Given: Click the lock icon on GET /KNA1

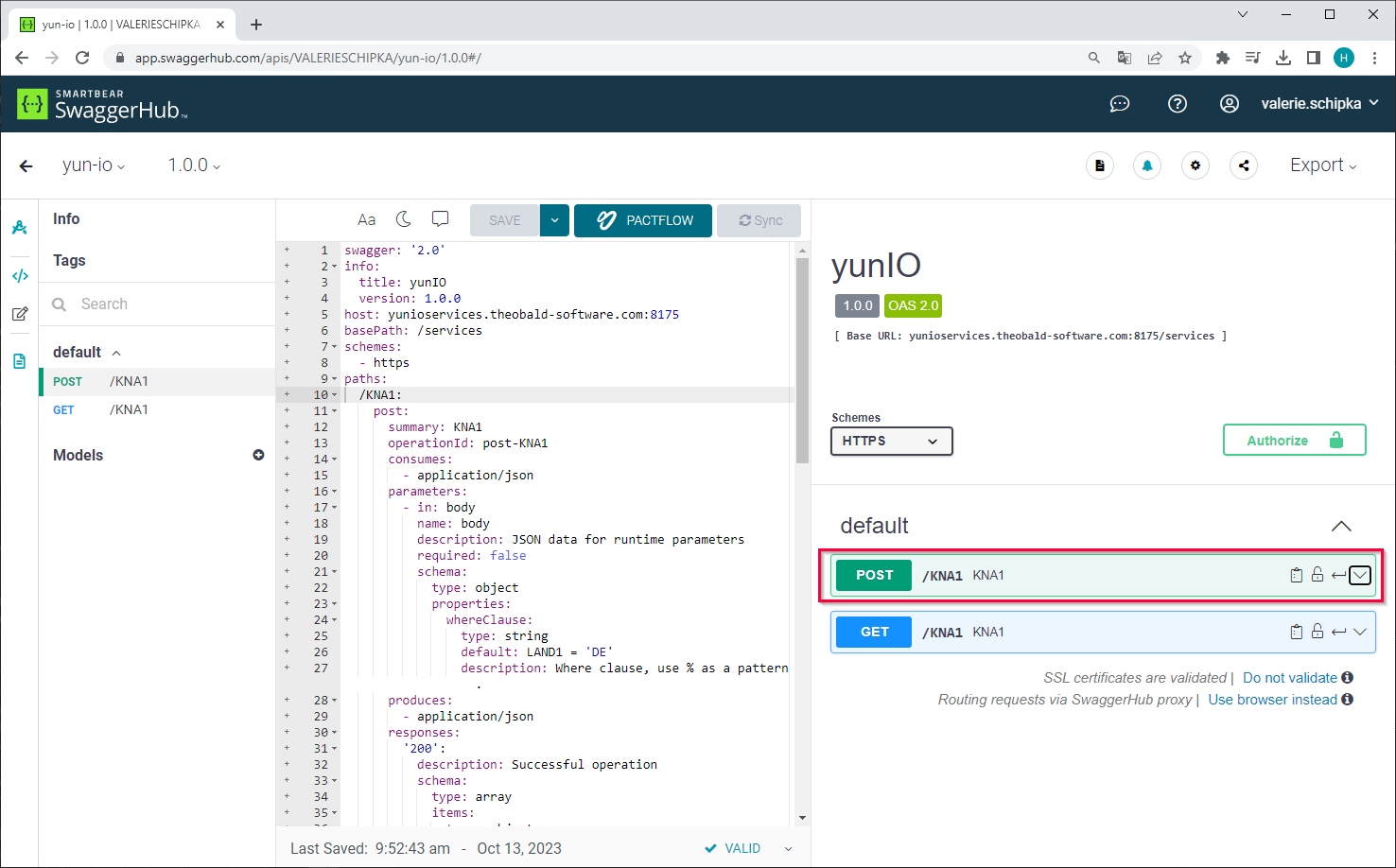Looking at the screenshot, I should pos(1317,632).
